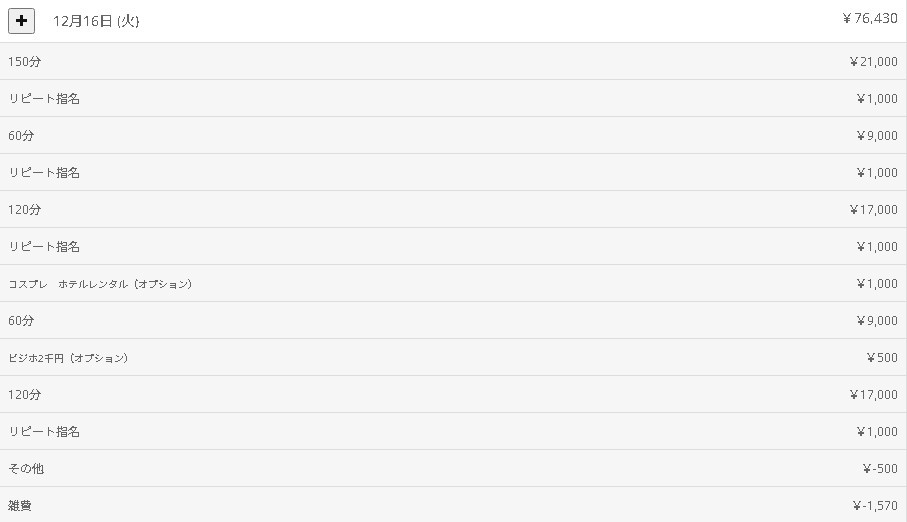Click the ¥1,000 amount on コスプレ row
The height and width of the screenshot is (522, 907).
click(877, 284)
